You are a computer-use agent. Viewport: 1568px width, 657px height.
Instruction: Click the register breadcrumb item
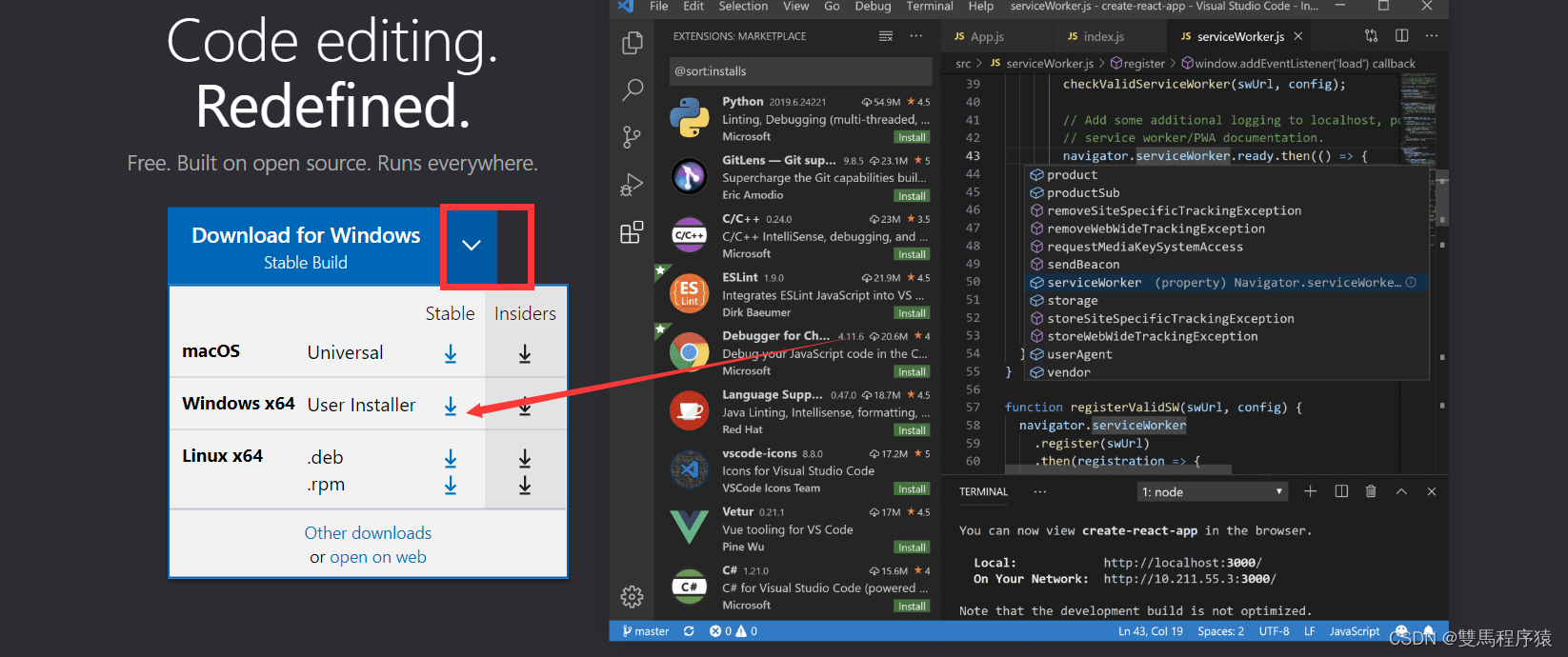[1137, 64]
